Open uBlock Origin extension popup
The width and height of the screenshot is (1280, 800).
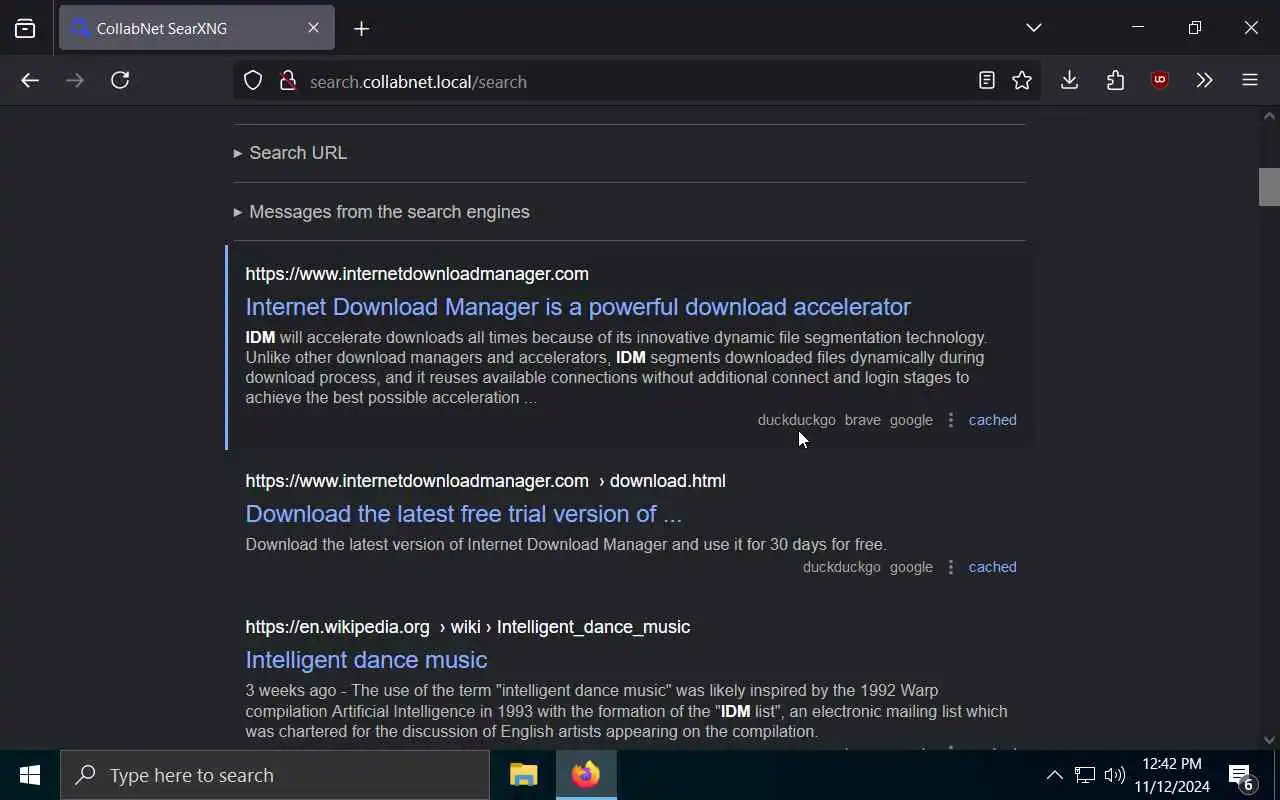[1160, 81]
